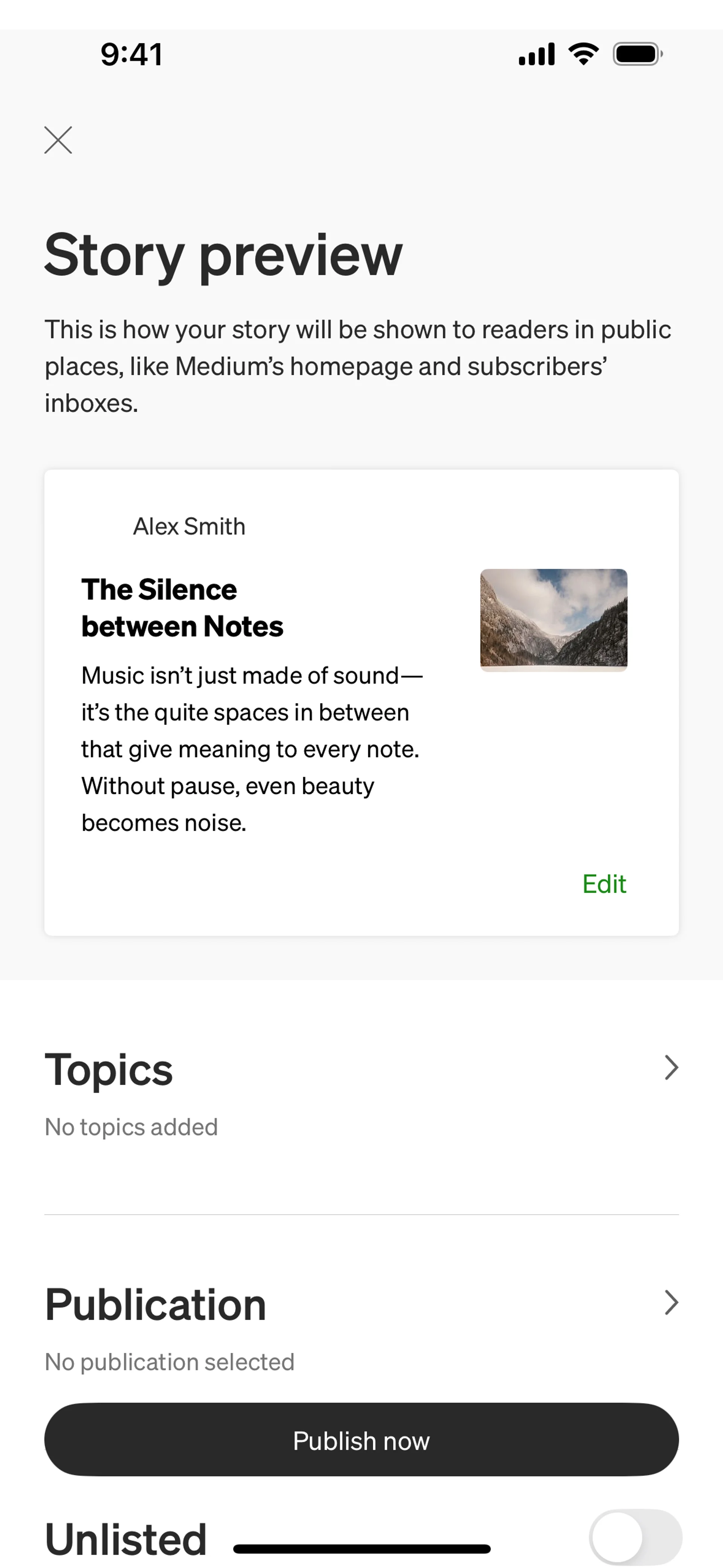
Task: Tap the Unlisted label
Action: tap(126, 1538)
